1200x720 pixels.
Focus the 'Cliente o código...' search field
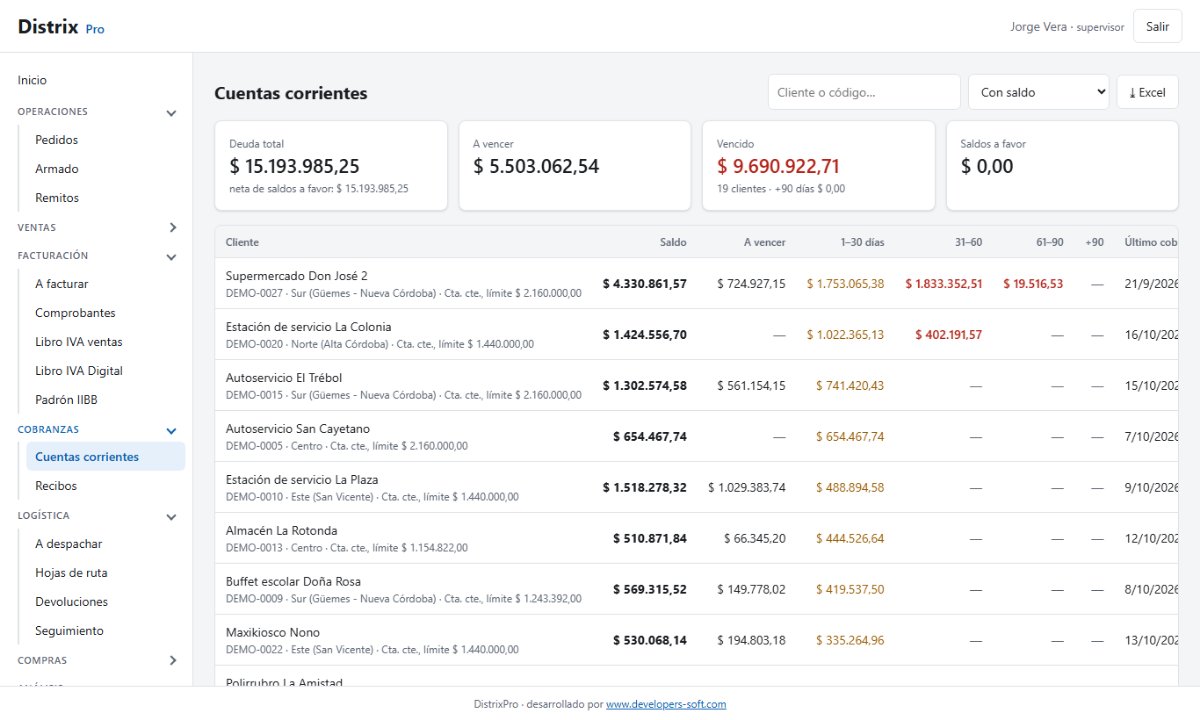point(864,92)
